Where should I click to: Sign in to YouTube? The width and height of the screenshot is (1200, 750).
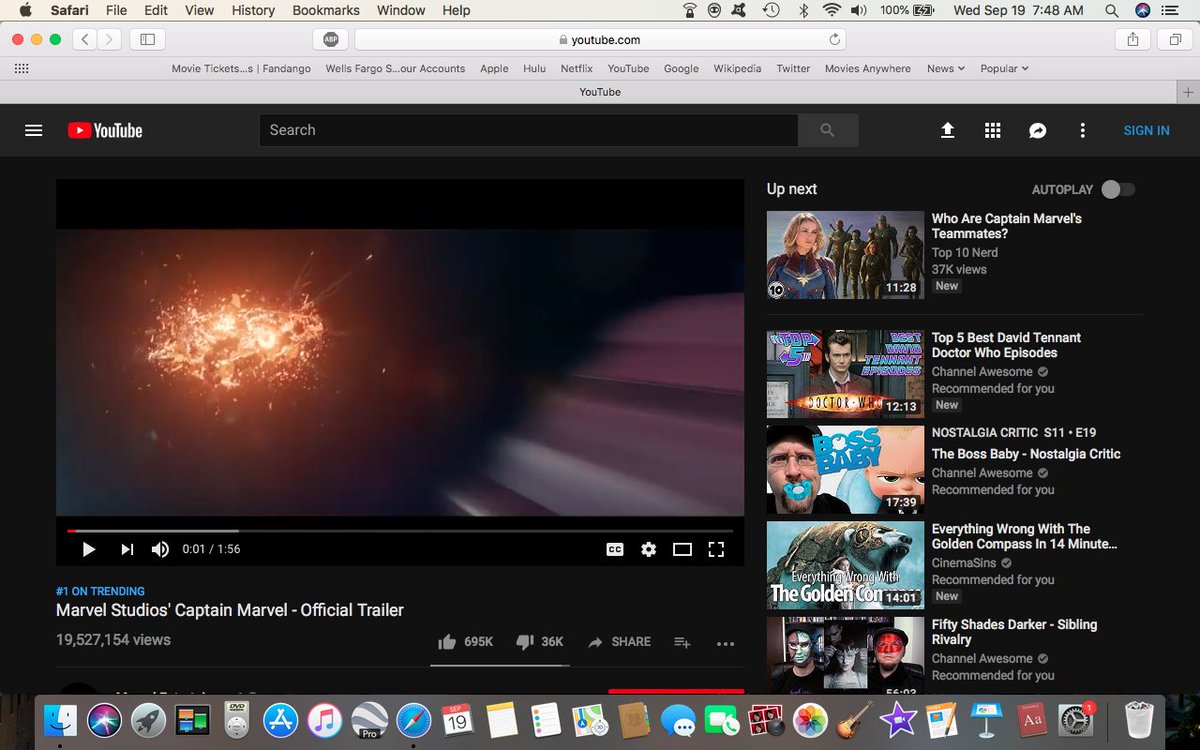tap(1146, 130)
